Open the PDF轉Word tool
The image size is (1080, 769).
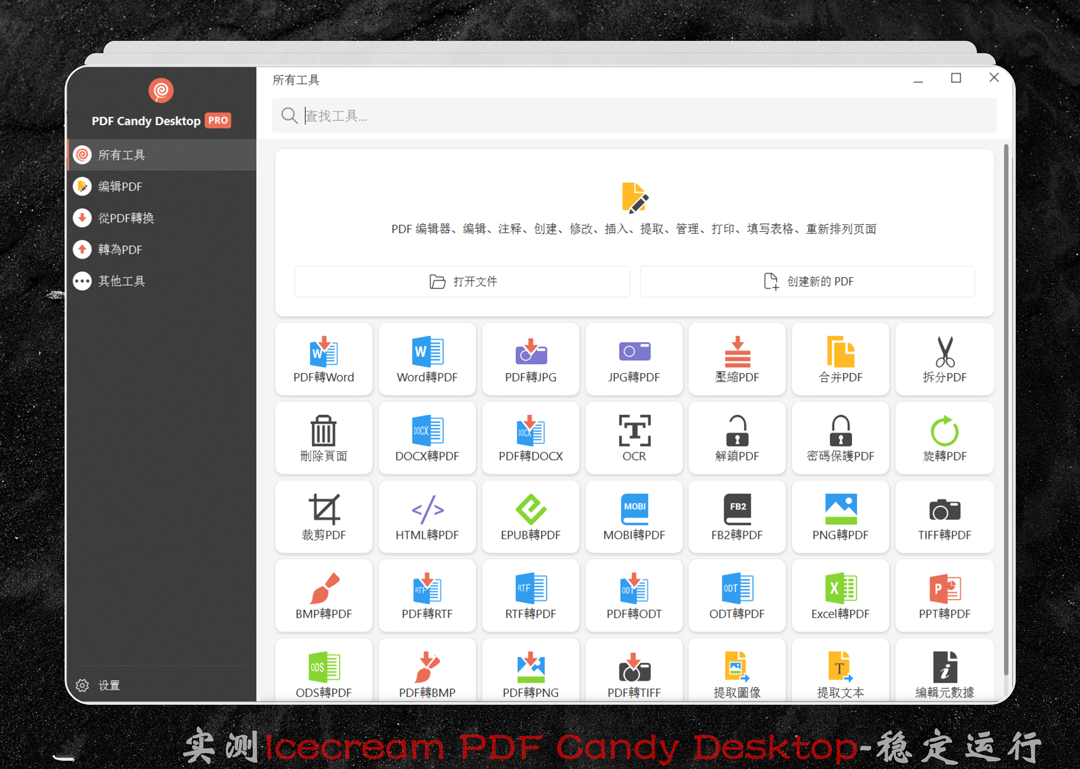[324, 359]
